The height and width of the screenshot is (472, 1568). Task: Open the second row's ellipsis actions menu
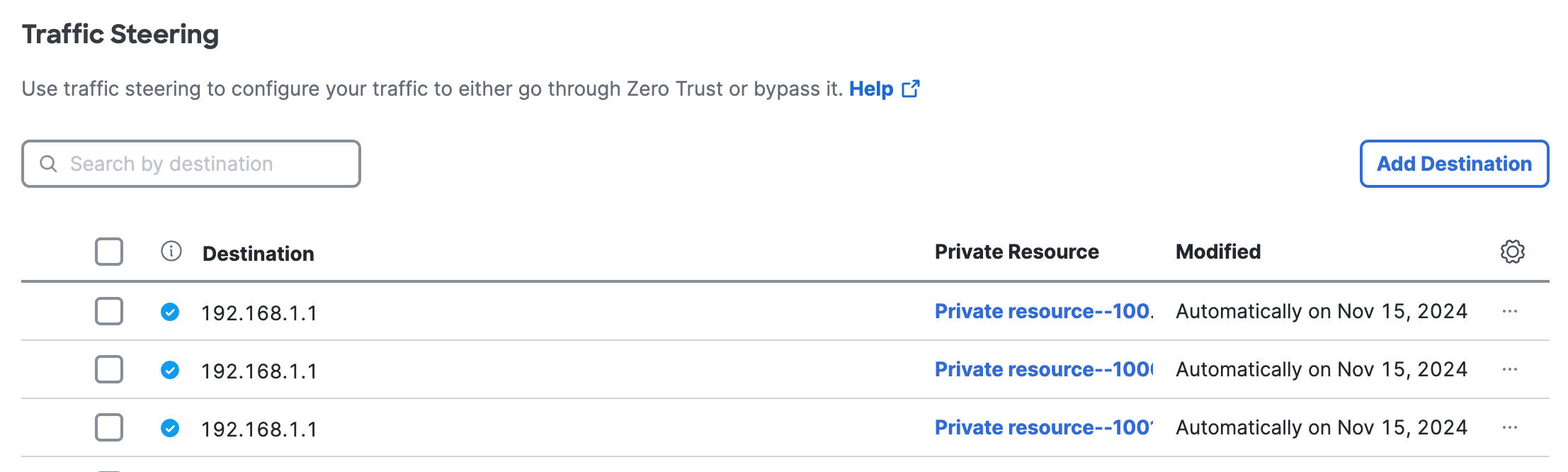point(1510,369)
